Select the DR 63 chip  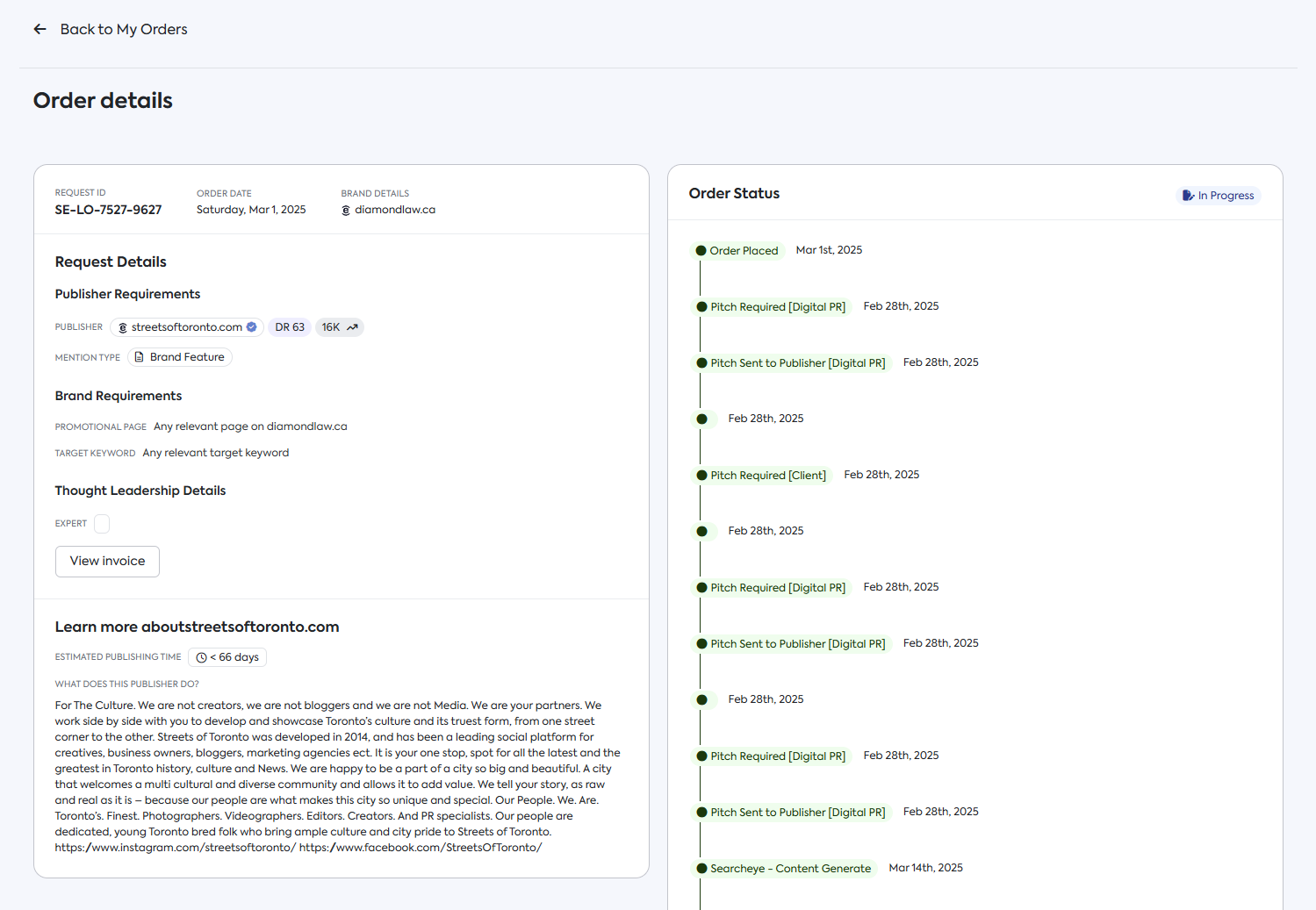click(x=290, y=327)
